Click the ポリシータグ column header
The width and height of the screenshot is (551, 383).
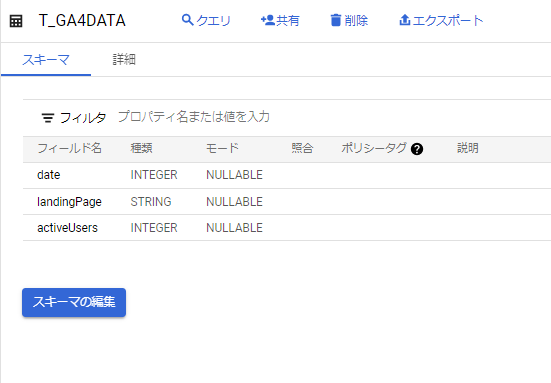click(x=374, y=148)
